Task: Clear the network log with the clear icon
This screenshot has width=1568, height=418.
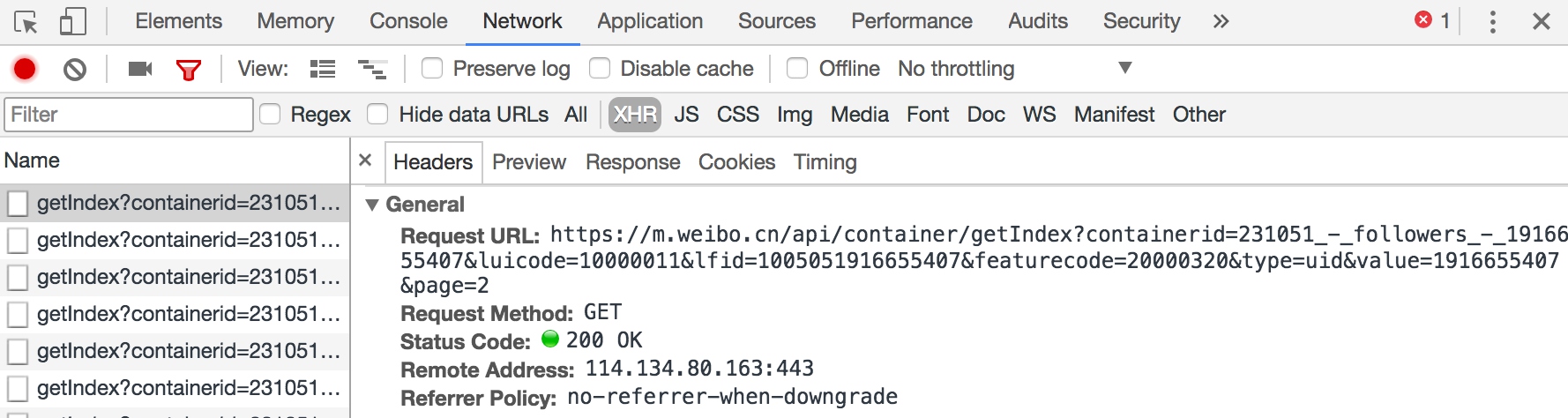Action: pyautogui.click(x=75, y=69)
